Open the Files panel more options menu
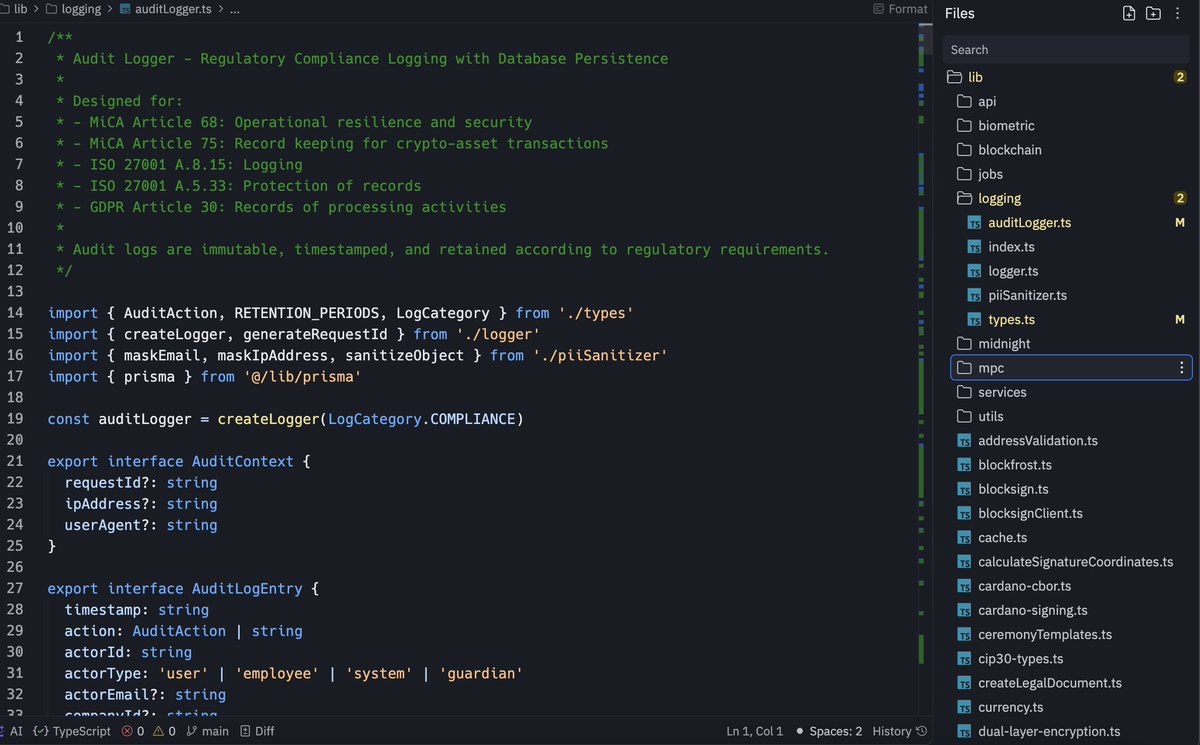 click(x=1177, y=13)
